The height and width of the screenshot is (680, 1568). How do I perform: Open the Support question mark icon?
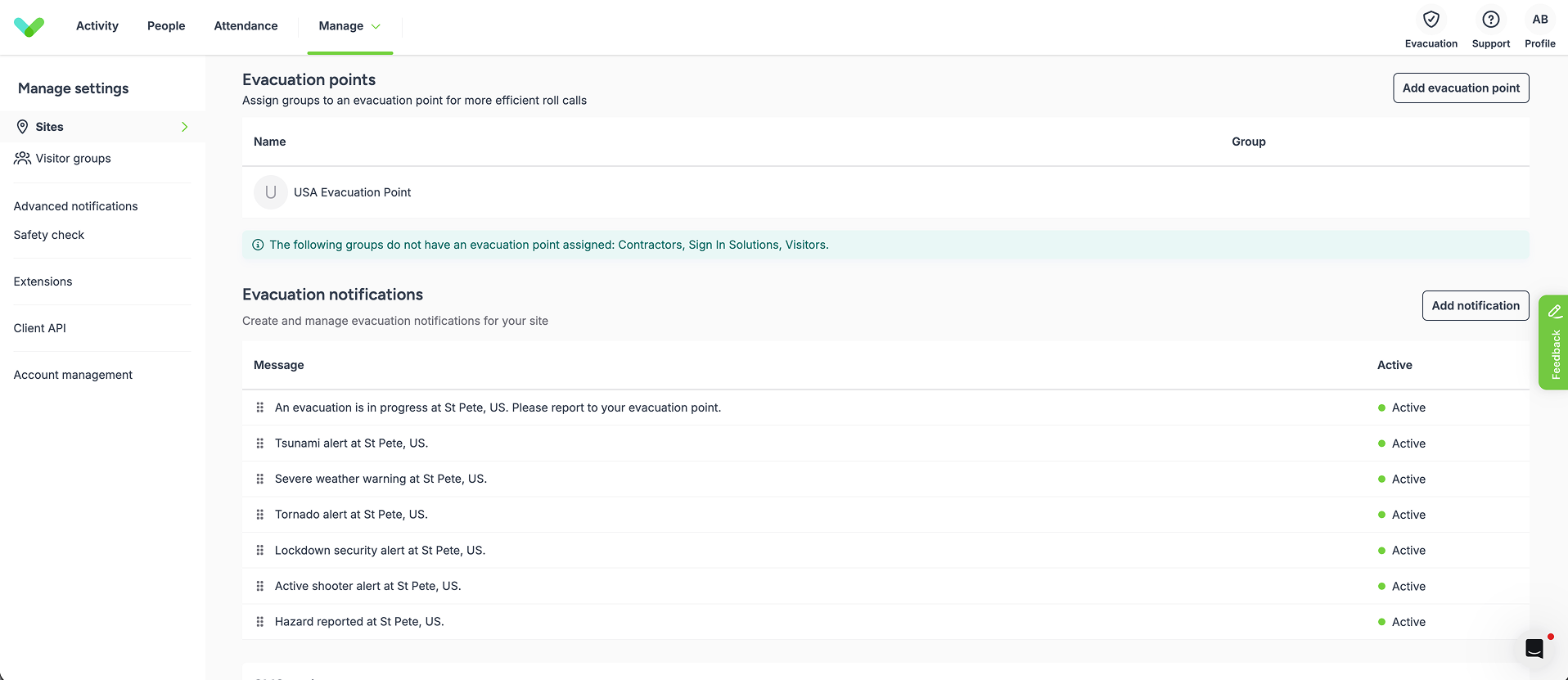point(1490,20)
